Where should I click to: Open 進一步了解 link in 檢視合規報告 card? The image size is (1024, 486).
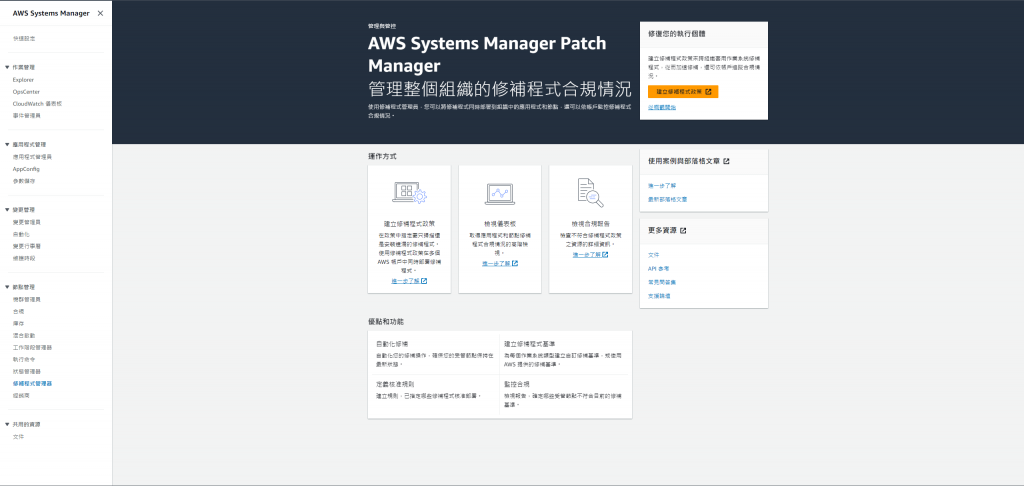click(590, 255)
